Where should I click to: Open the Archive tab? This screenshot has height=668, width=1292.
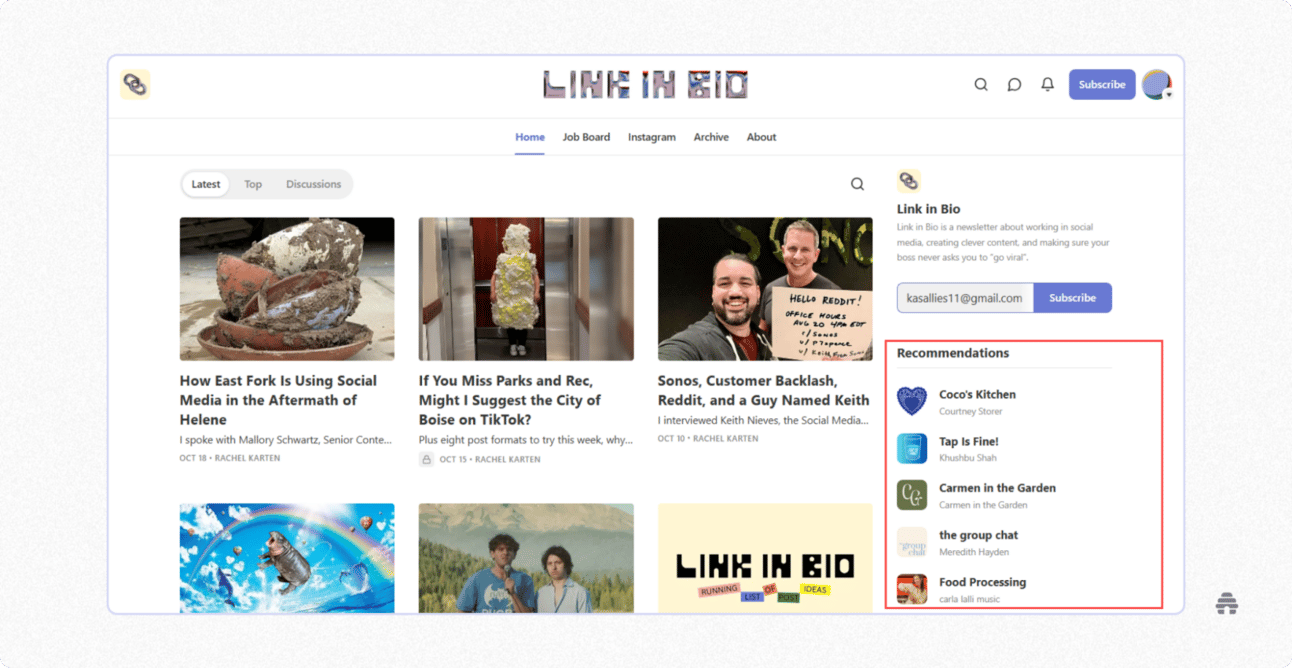point(711,137)
